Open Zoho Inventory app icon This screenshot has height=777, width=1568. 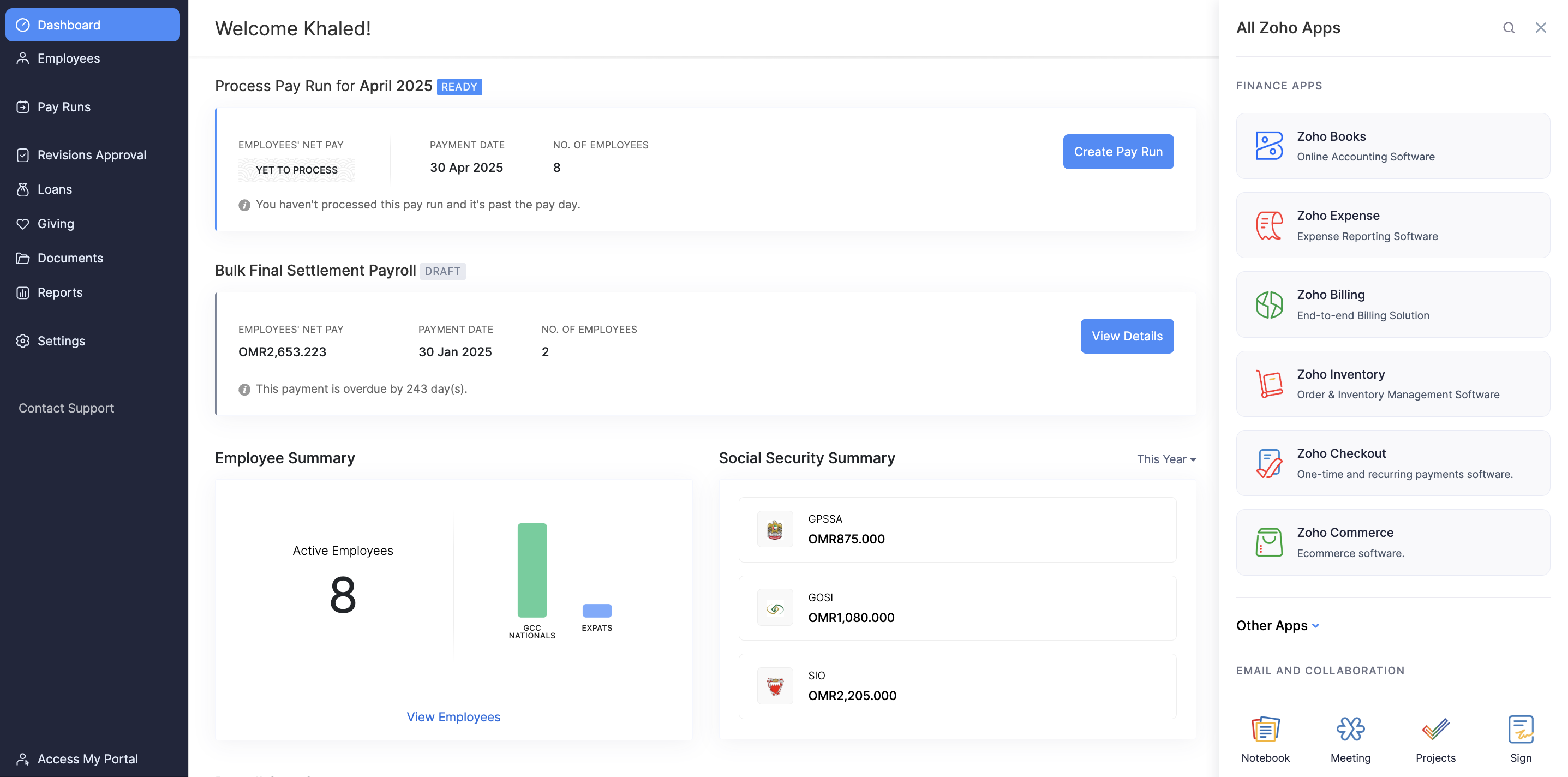click(x=1269, y=384)
